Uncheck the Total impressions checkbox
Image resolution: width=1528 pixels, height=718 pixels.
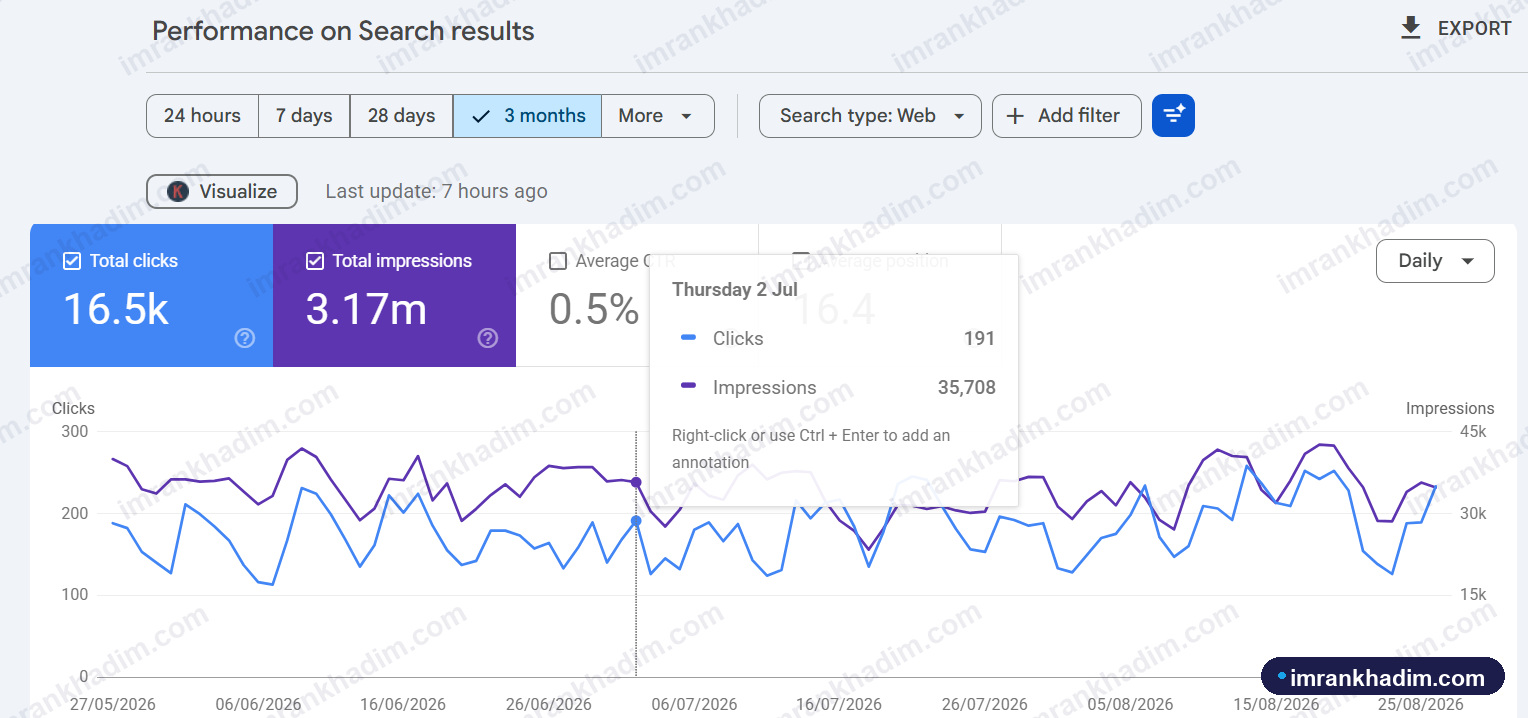[x=315, y=261]
